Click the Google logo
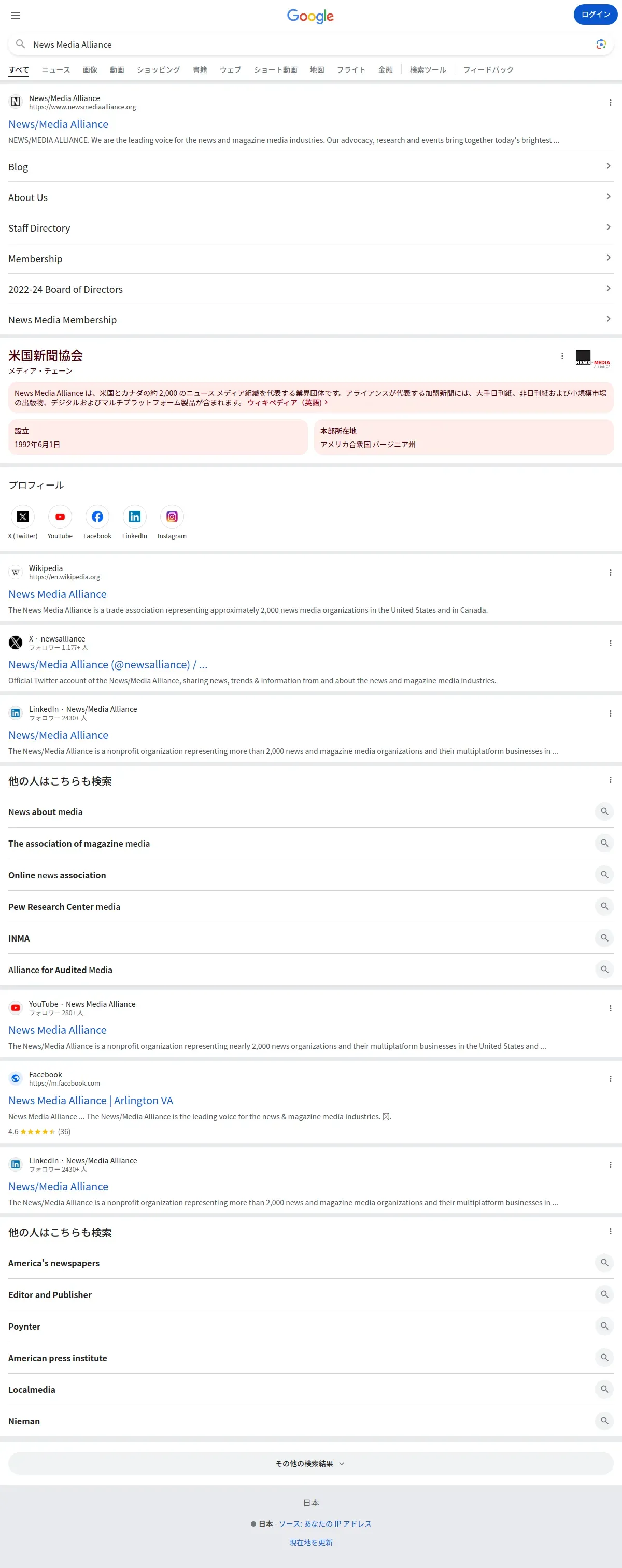The height and width of the screenshot is (1568, 622). tap(310, 16)
